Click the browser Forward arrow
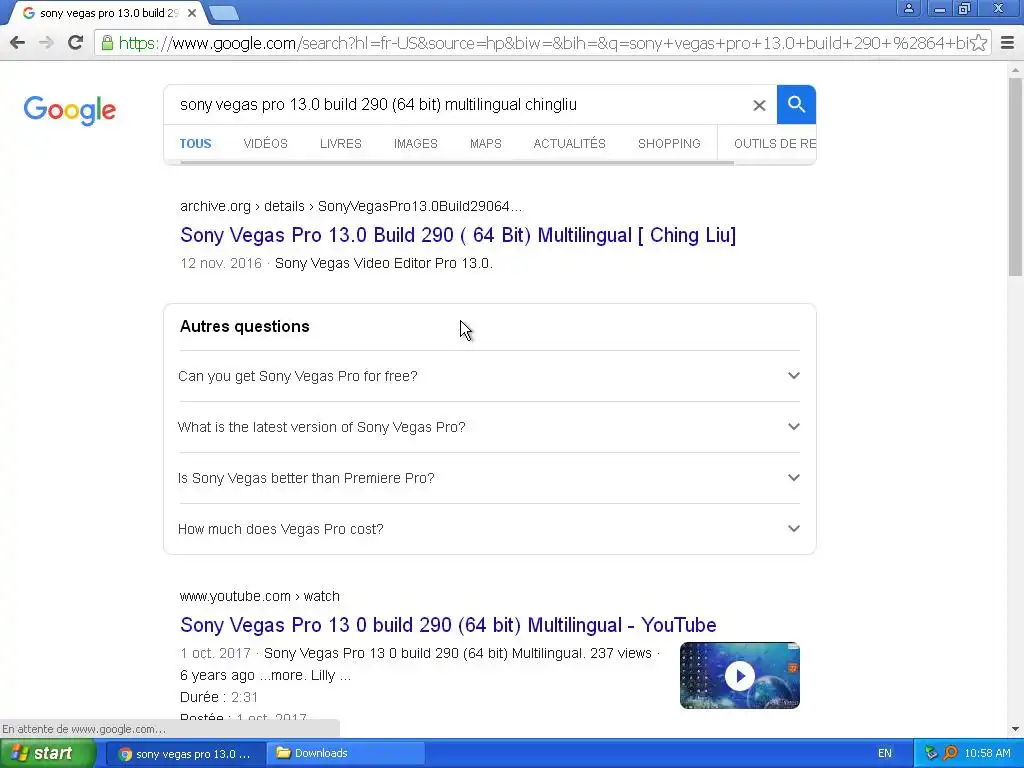The image size is (1024, 768). (x=46, y=43)
